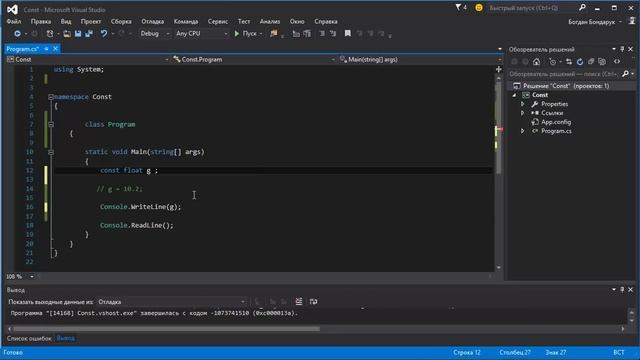Viewport: 640px width, 360px height.
Task: Click the New Project toolbar icon
Action: pos(50,33)
